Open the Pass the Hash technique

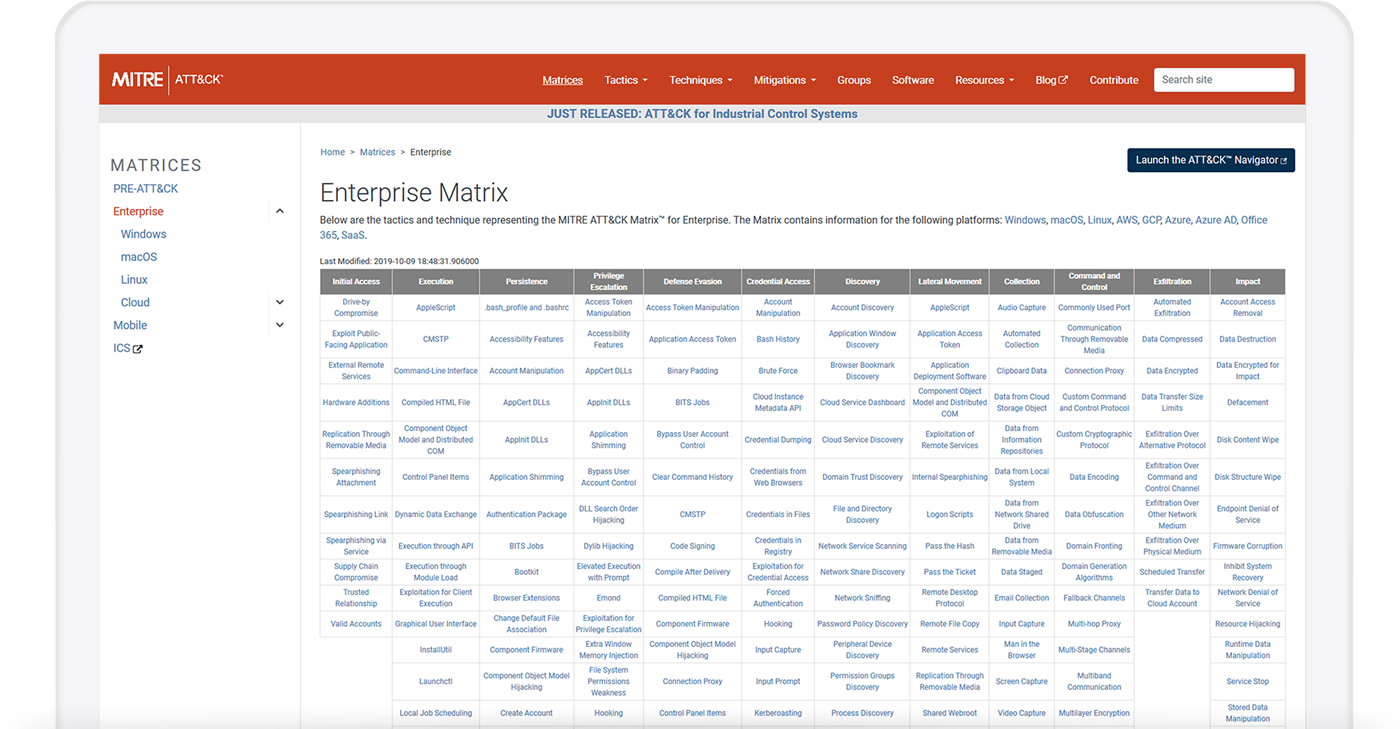coord(950,546)
